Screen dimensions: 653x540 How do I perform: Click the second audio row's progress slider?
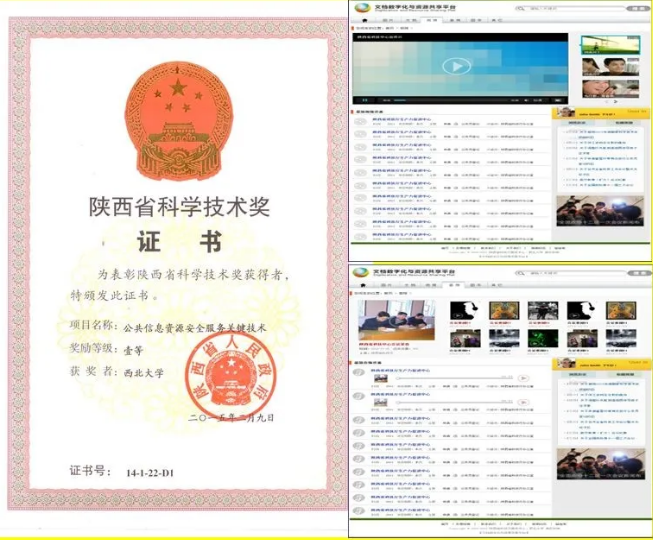click(x=454, y=402)
